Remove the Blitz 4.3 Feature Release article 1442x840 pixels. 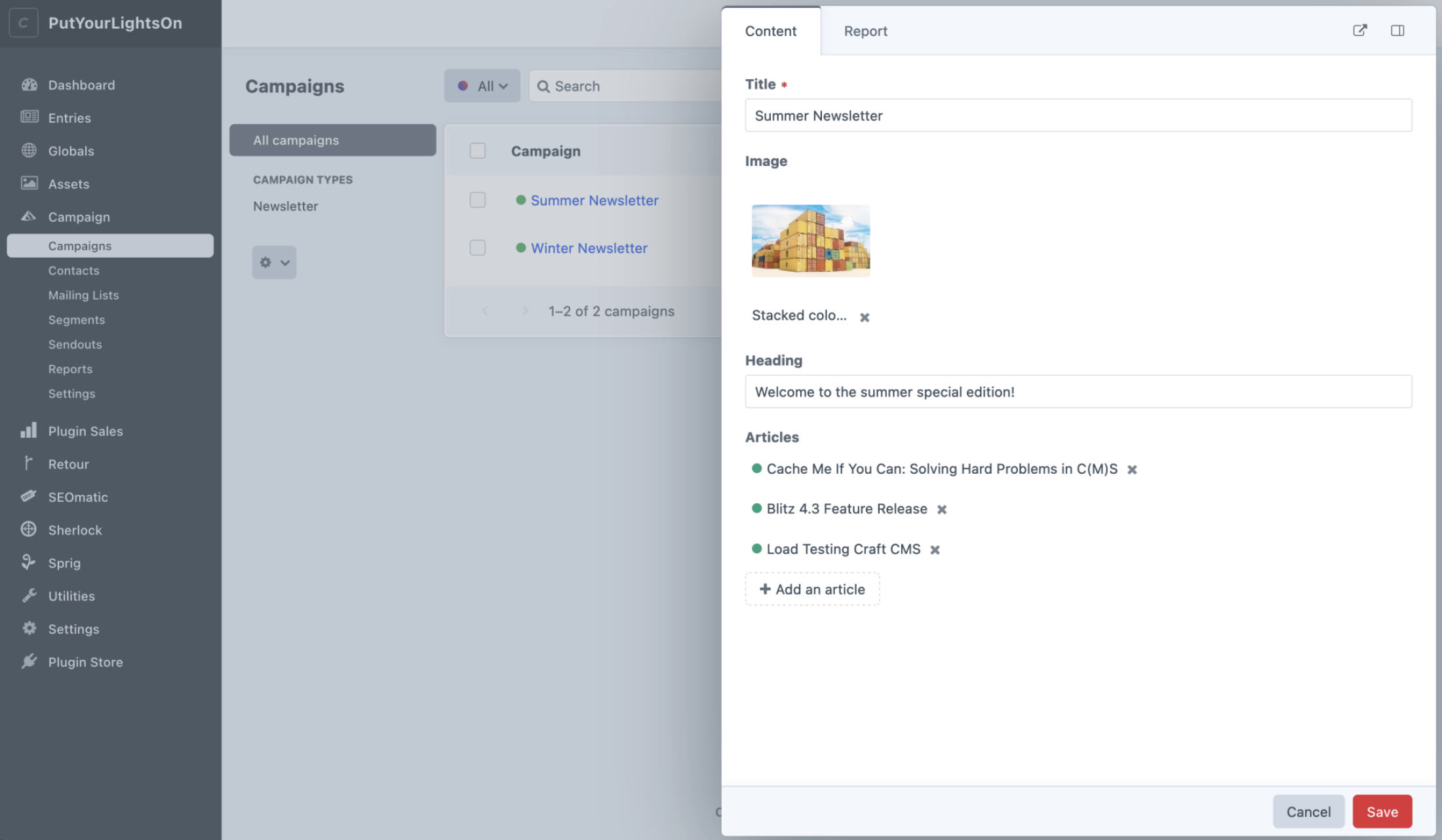942,509
